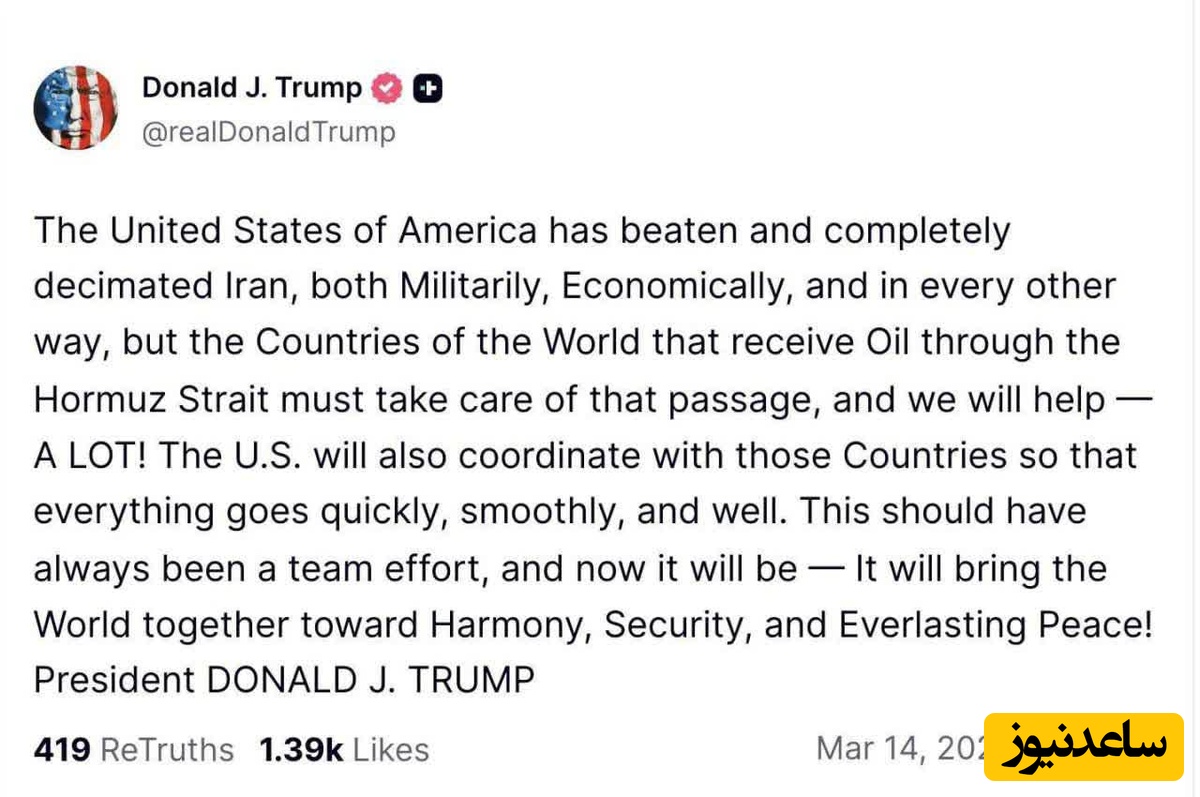Click the @realDonaldTrump handle
Screen dimensions: 1200x797
tap(269, 132)
